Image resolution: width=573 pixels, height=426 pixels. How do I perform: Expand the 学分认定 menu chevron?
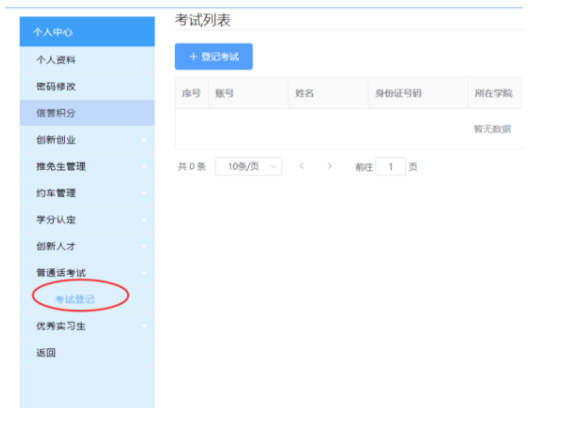144,220
